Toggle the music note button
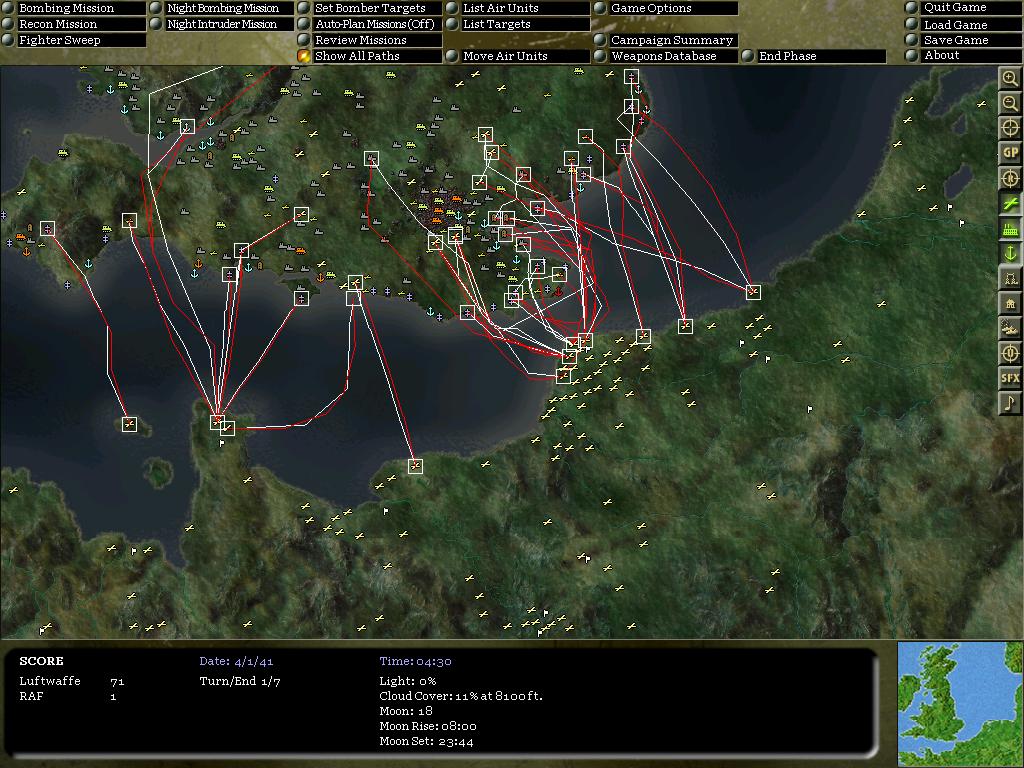This screenshot has width=1024, height=768. coord(1011,403)
